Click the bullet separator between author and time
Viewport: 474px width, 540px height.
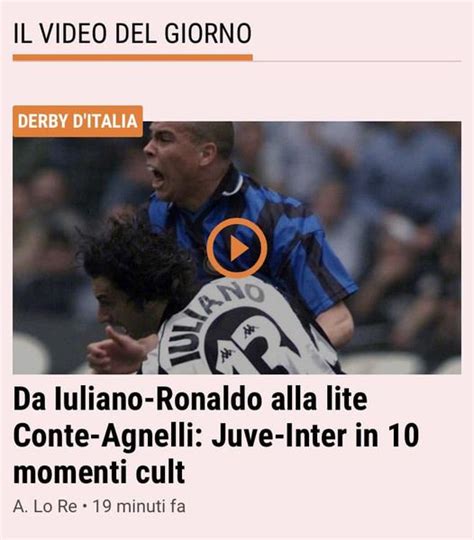point(85,507)
